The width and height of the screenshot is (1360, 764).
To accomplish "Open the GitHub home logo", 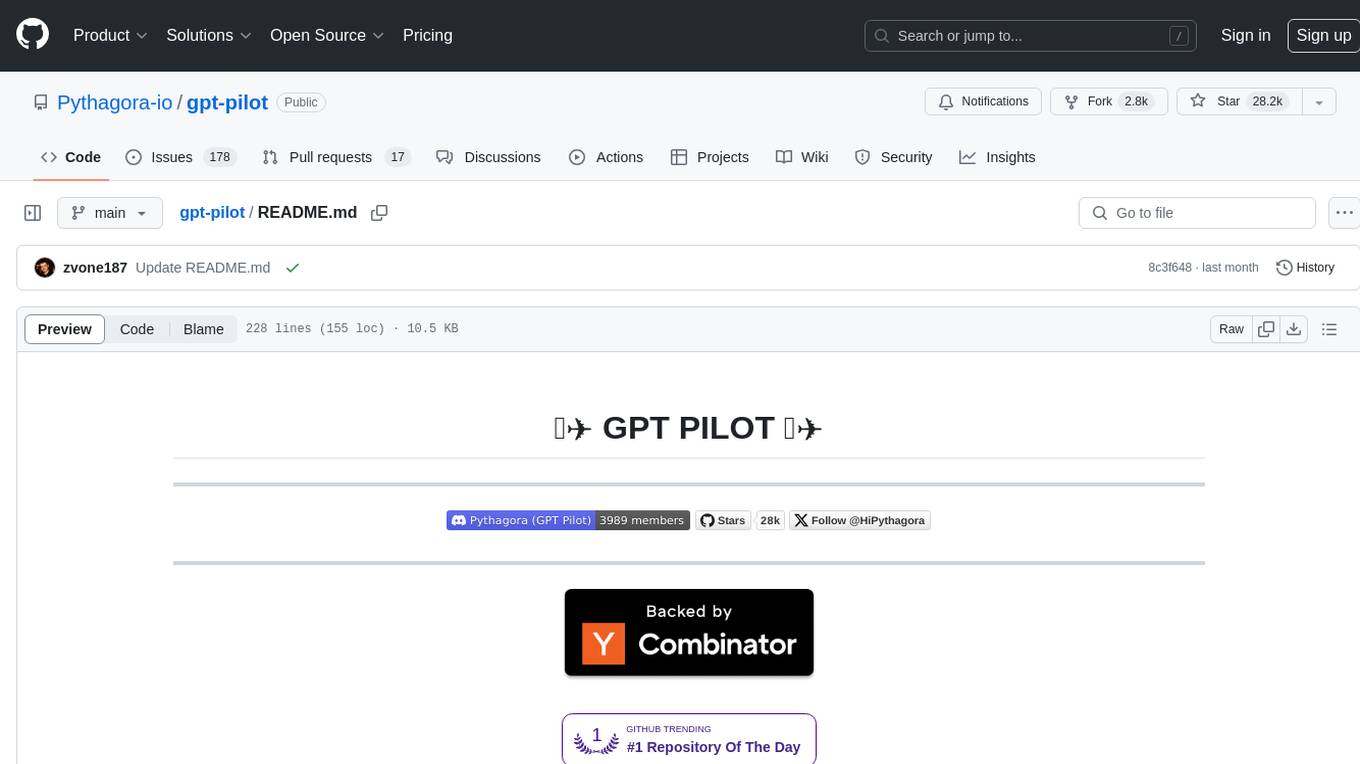I will pyautogui.click(x=32, y=35).
